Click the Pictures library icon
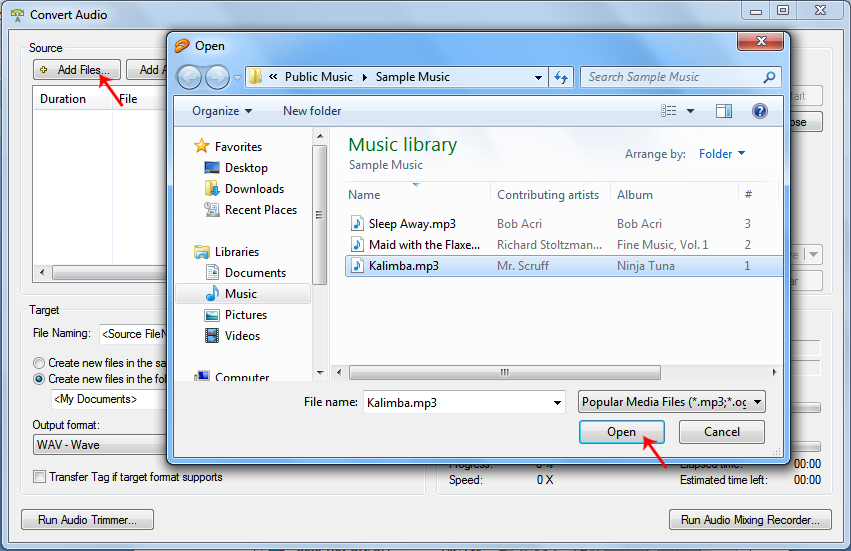Viewport: 851px width, 551px height. [212, 315]
